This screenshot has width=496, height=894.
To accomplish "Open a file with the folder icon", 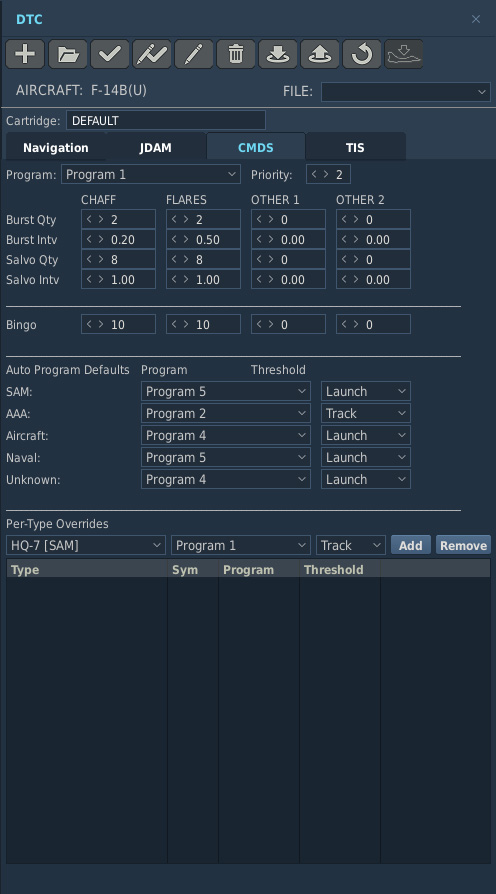I will pos(68,55).
